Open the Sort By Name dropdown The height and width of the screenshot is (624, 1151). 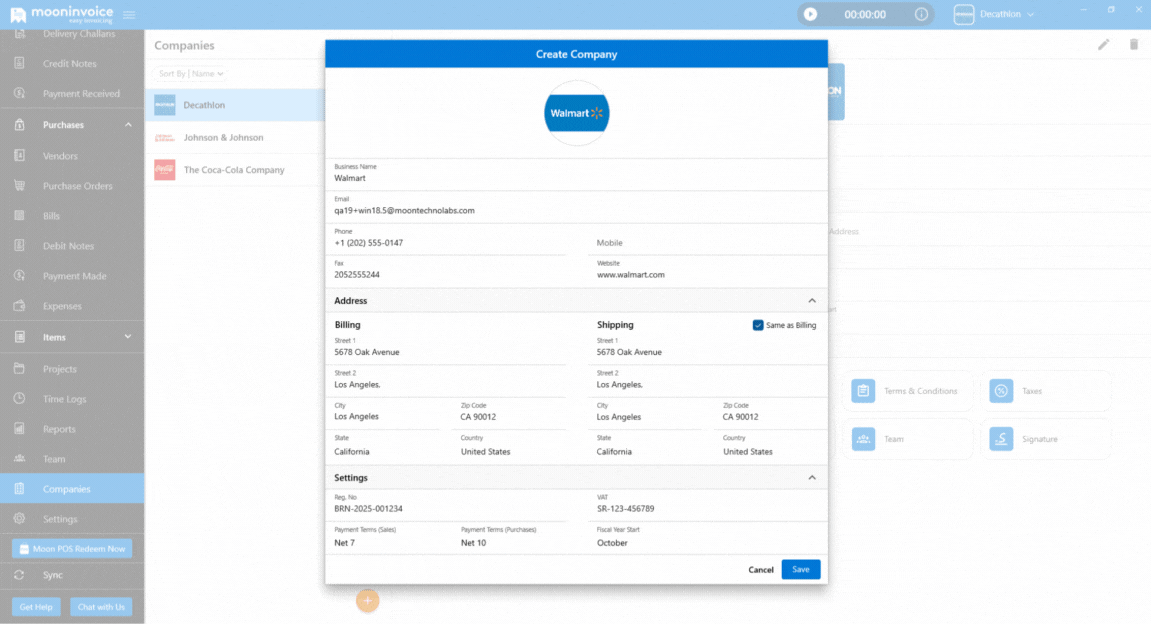coord(191,73)
